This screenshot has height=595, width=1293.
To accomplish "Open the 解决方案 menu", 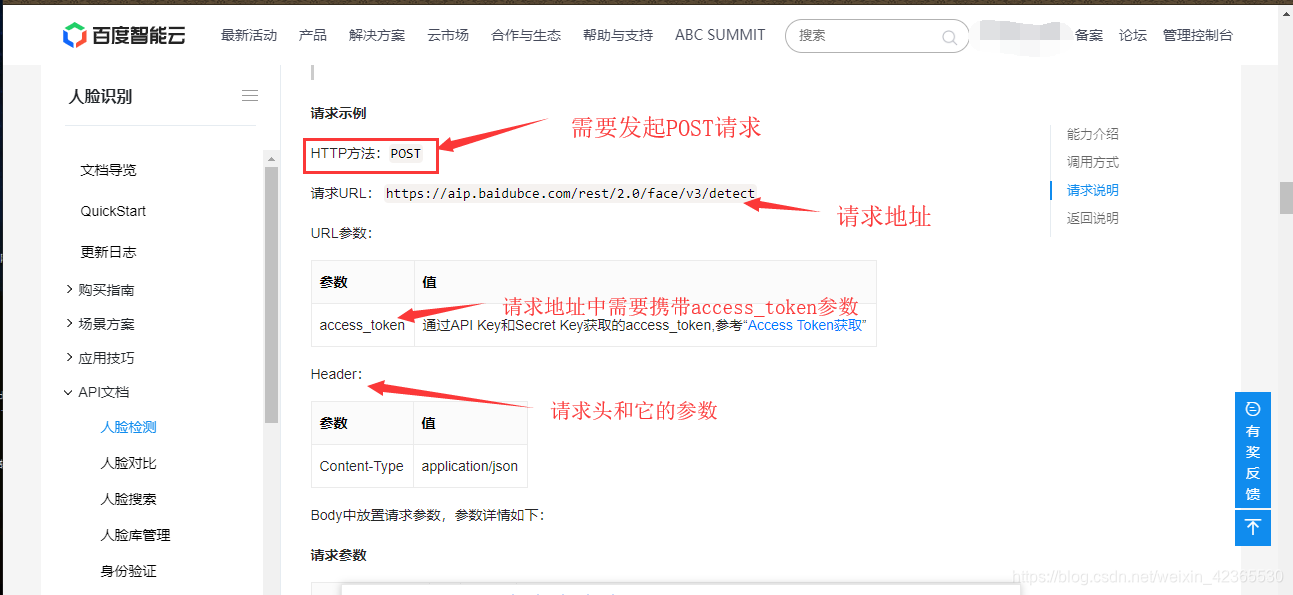I will pyautogui.click(x=377, y=35).
